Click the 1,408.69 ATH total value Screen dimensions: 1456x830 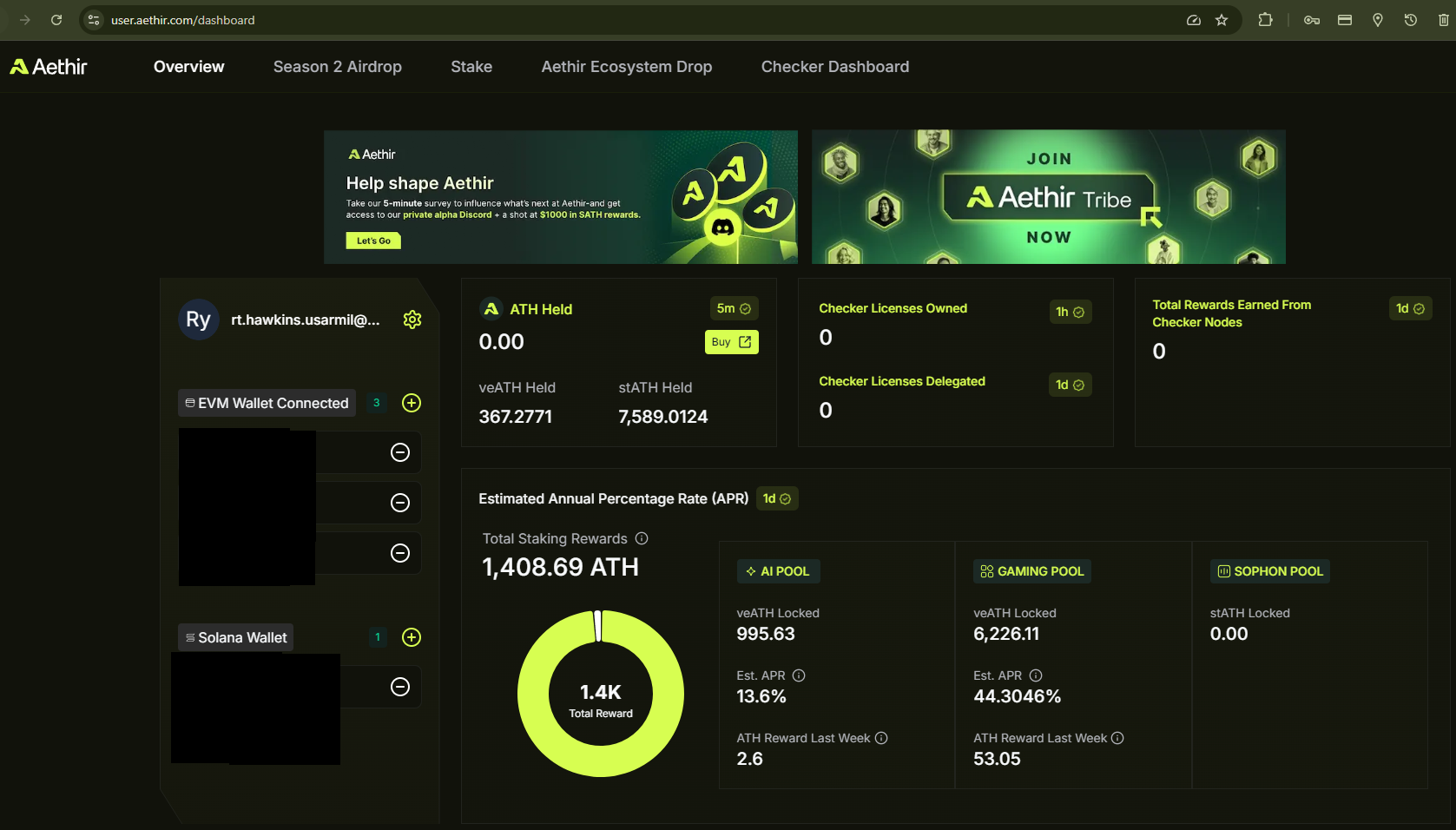coord(560,567)
